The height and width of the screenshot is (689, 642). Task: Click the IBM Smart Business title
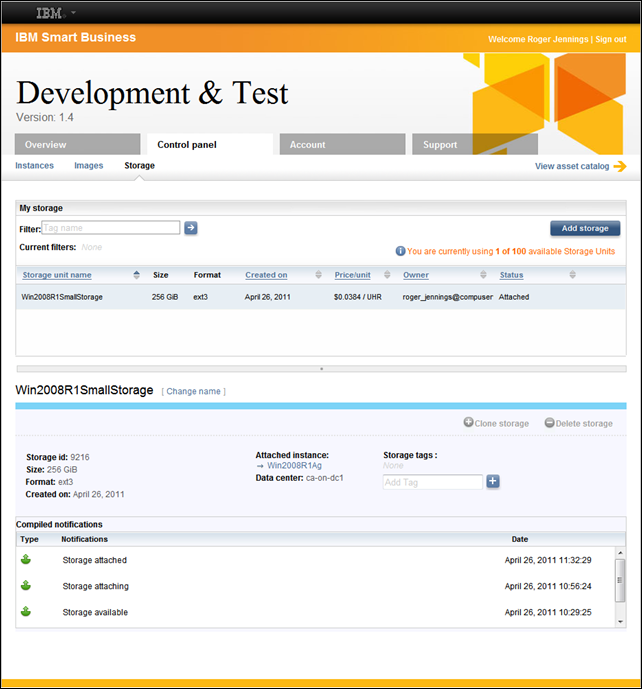76,37
